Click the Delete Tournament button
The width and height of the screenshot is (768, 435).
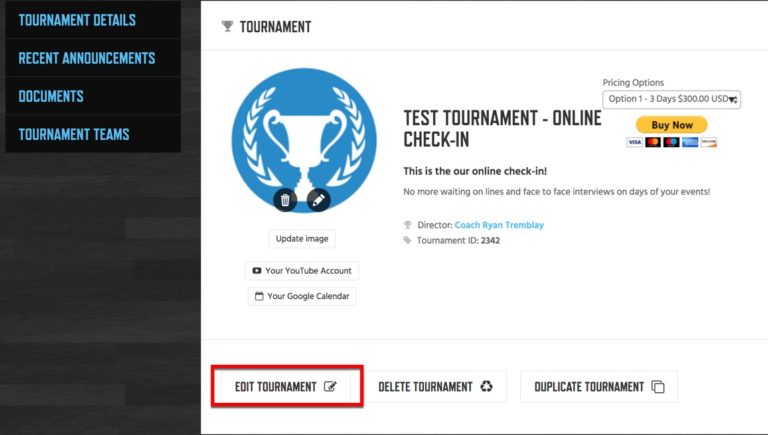point(435,387)
